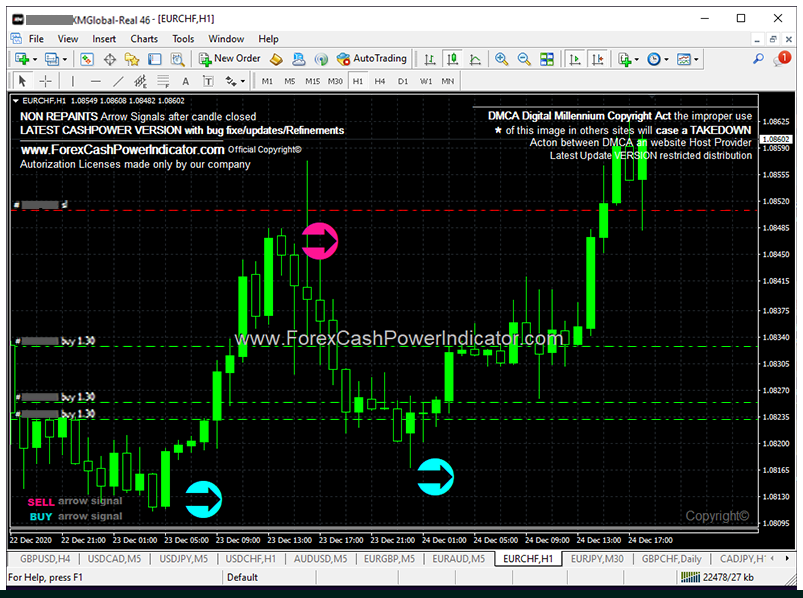
Task: Select the text annotation tool
Action: (185, 81)
